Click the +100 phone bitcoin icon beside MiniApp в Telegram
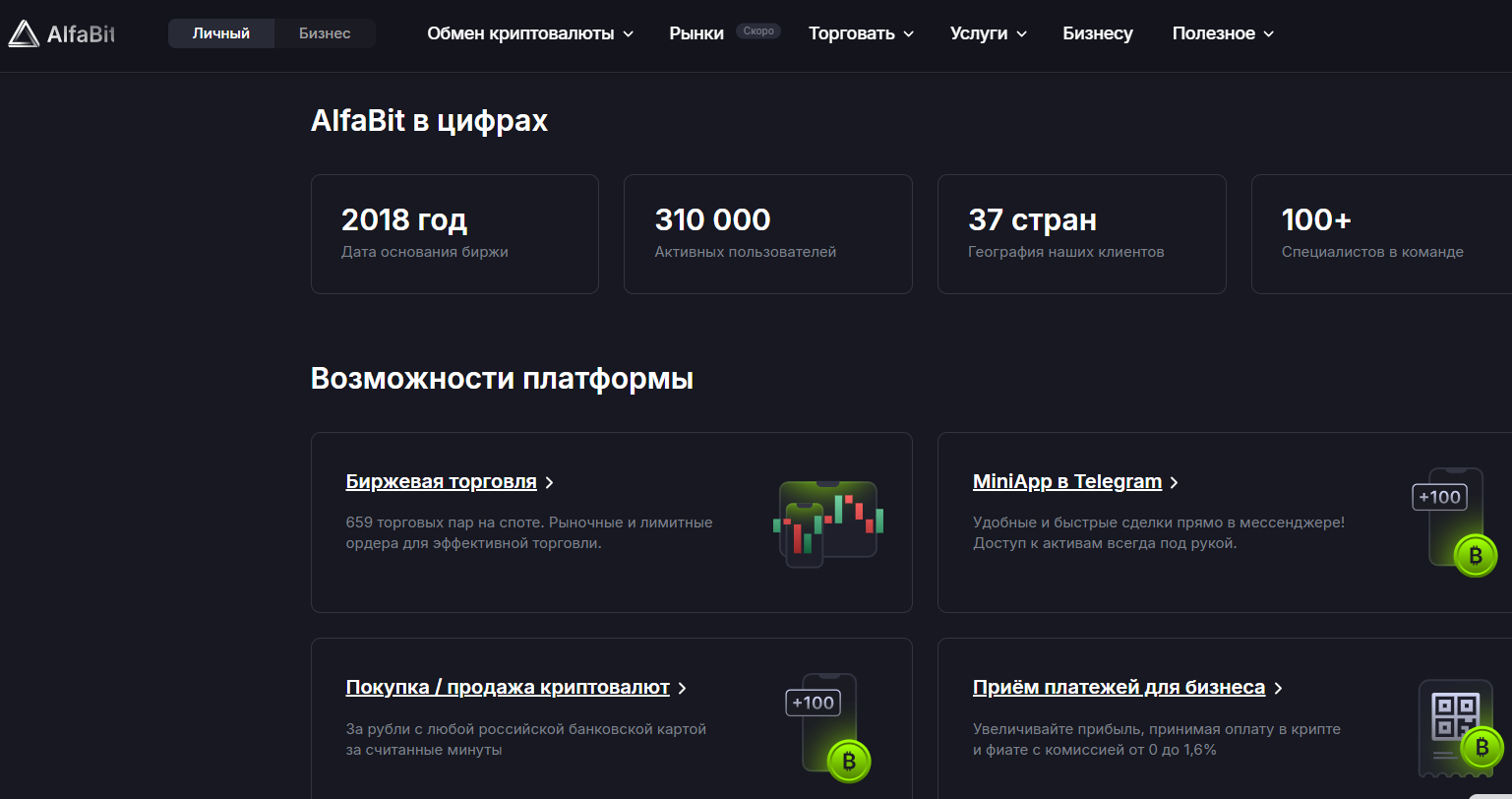This screenshot has width=1512, height=799. pos(1455,522)
